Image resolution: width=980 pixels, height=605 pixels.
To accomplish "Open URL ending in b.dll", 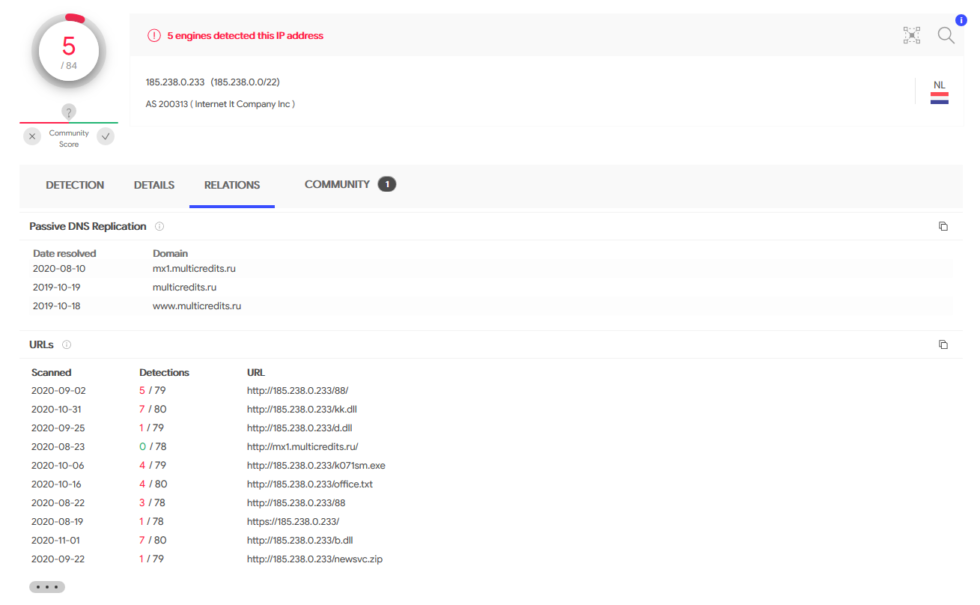I will [x=300, y=540].
